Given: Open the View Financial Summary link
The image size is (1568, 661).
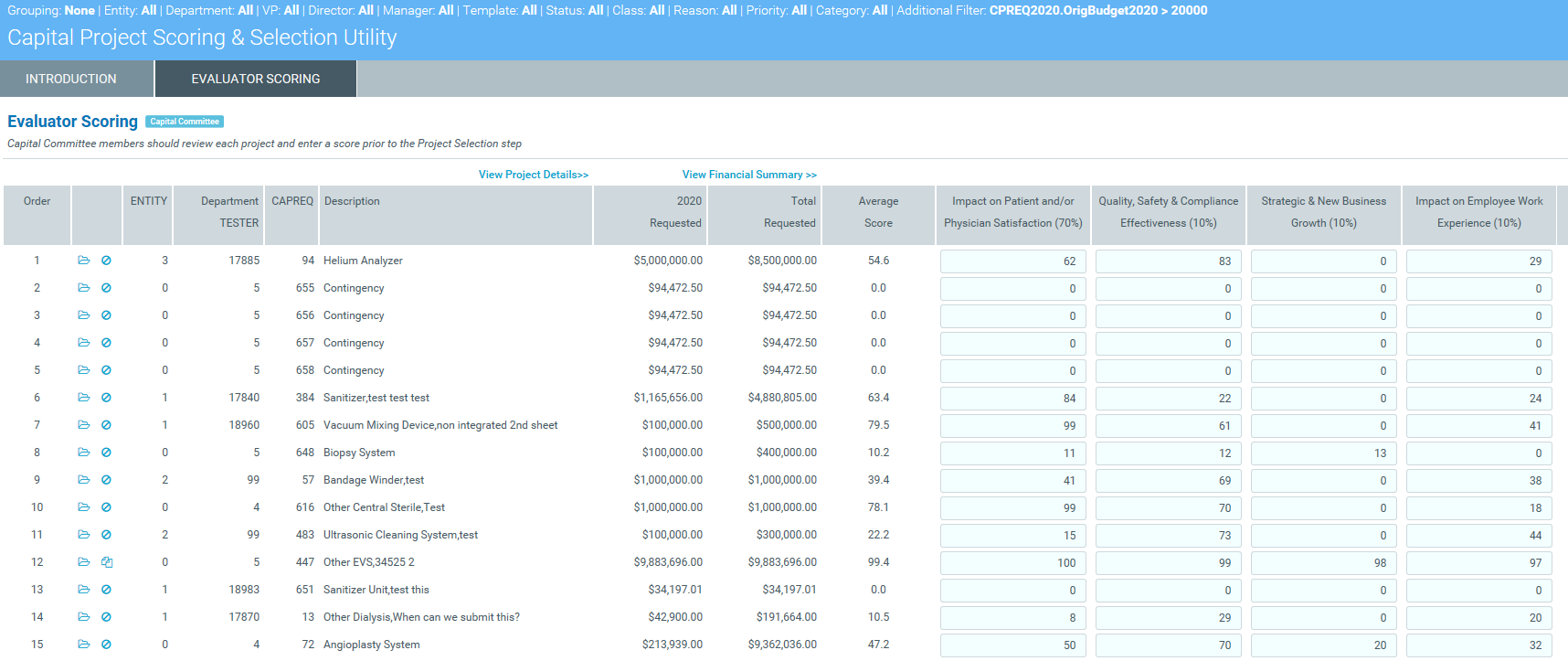Looking at the screenshot, I should pos(749,175).
